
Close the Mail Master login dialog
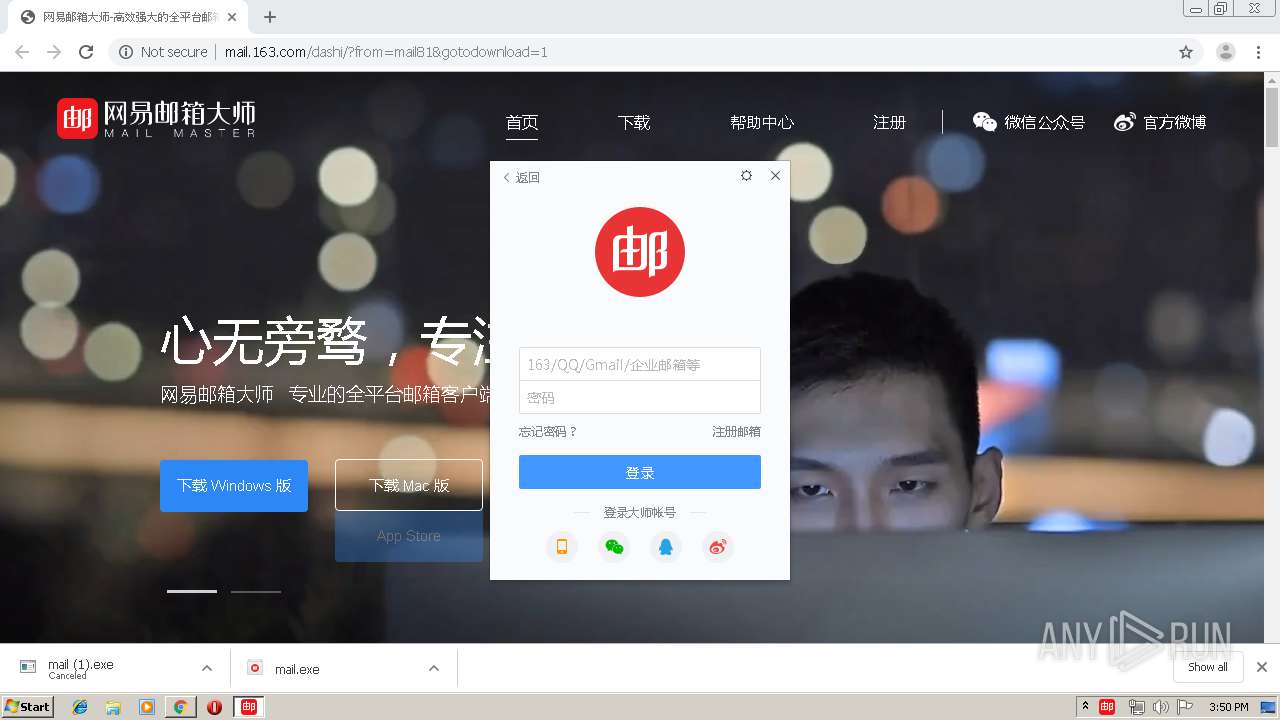(775, 175)
